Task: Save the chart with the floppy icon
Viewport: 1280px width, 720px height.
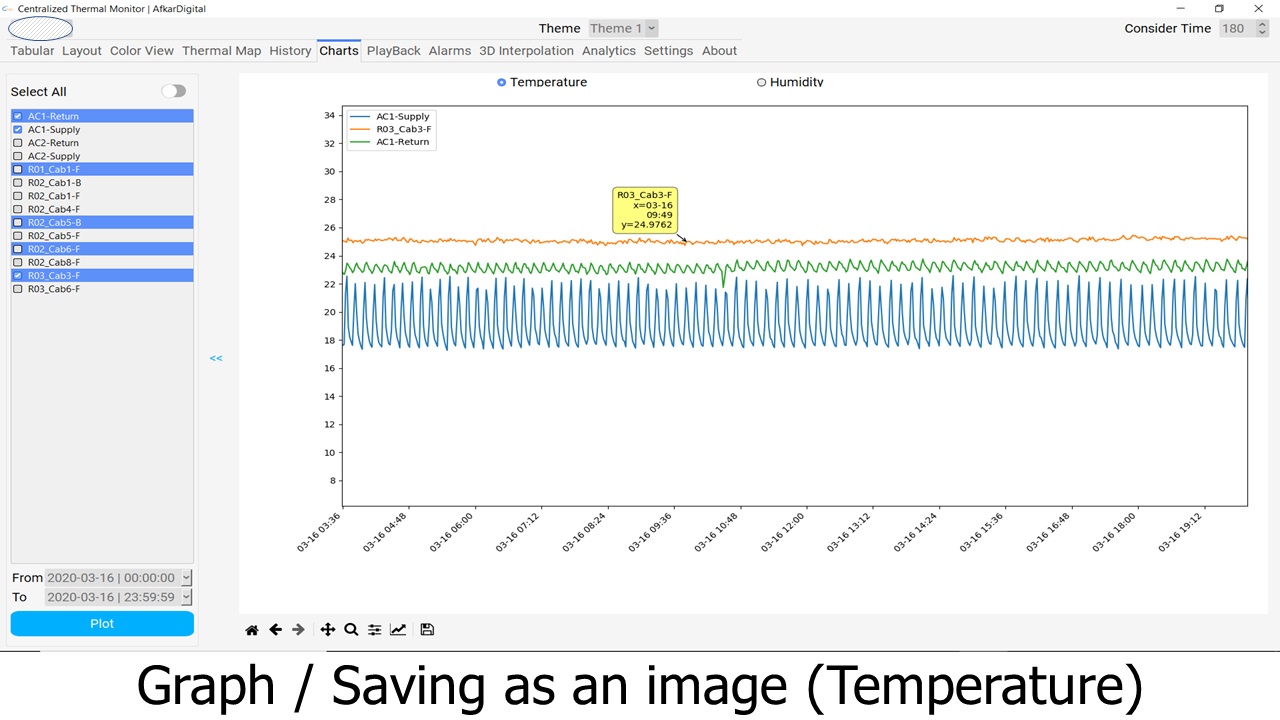Action: [427, 630]
